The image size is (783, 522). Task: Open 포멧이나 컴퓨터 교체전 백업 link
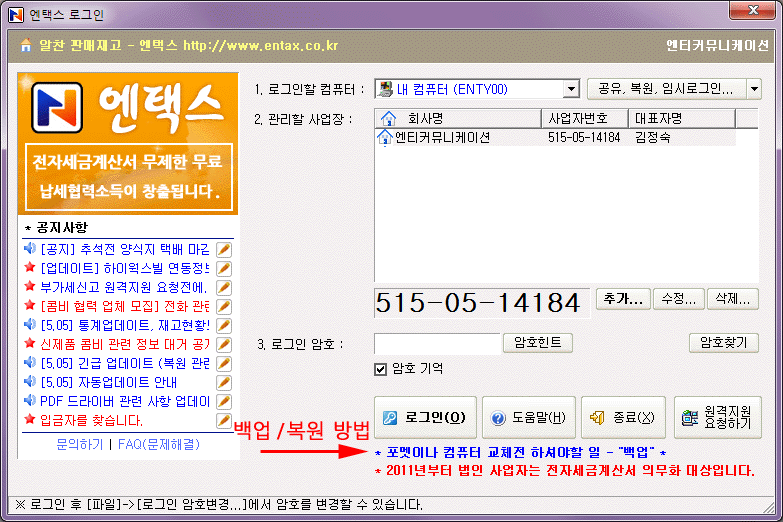coord(520,453)
